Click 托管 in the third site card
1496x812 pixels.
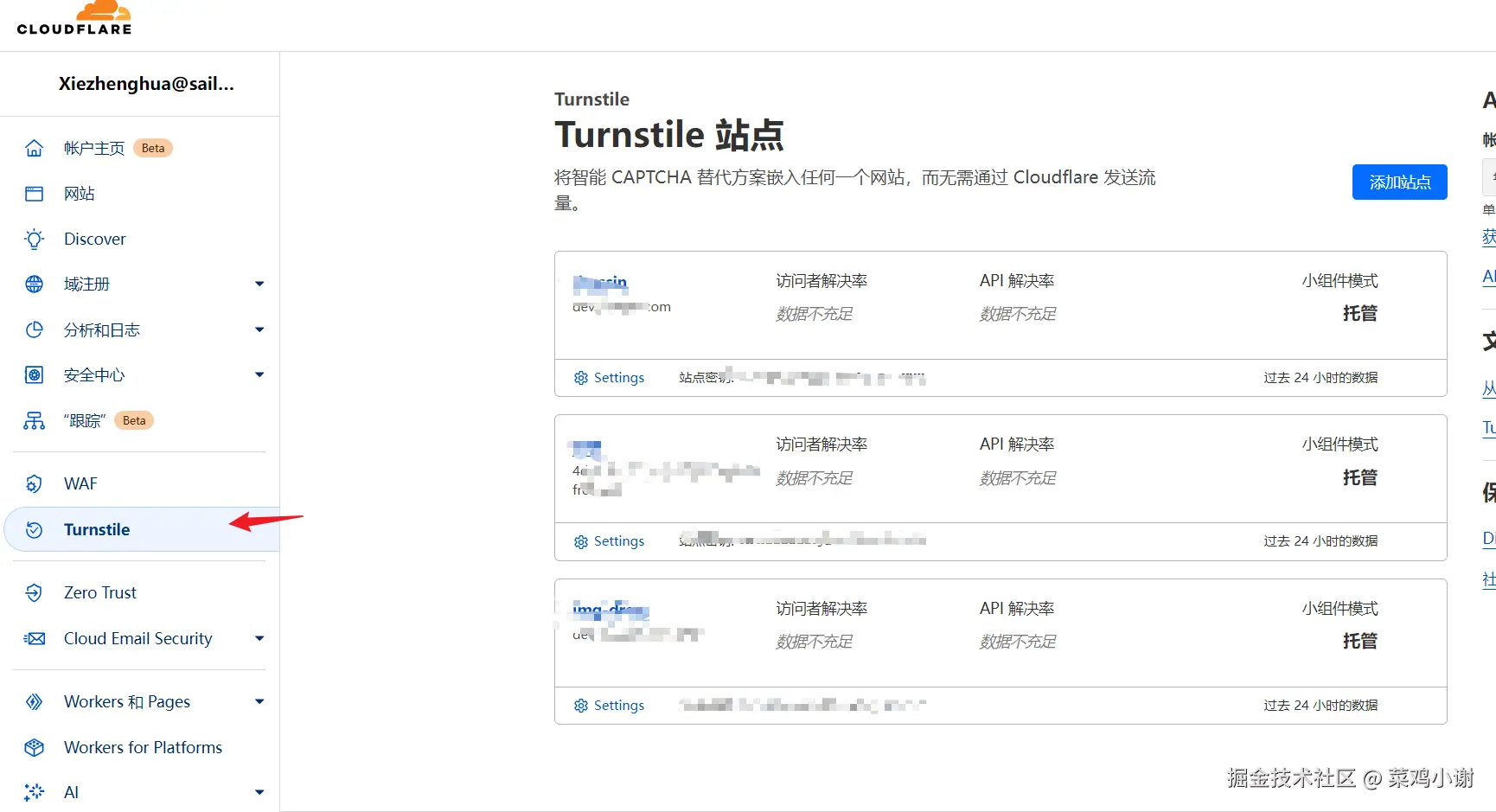click(x=1359, y=641)
